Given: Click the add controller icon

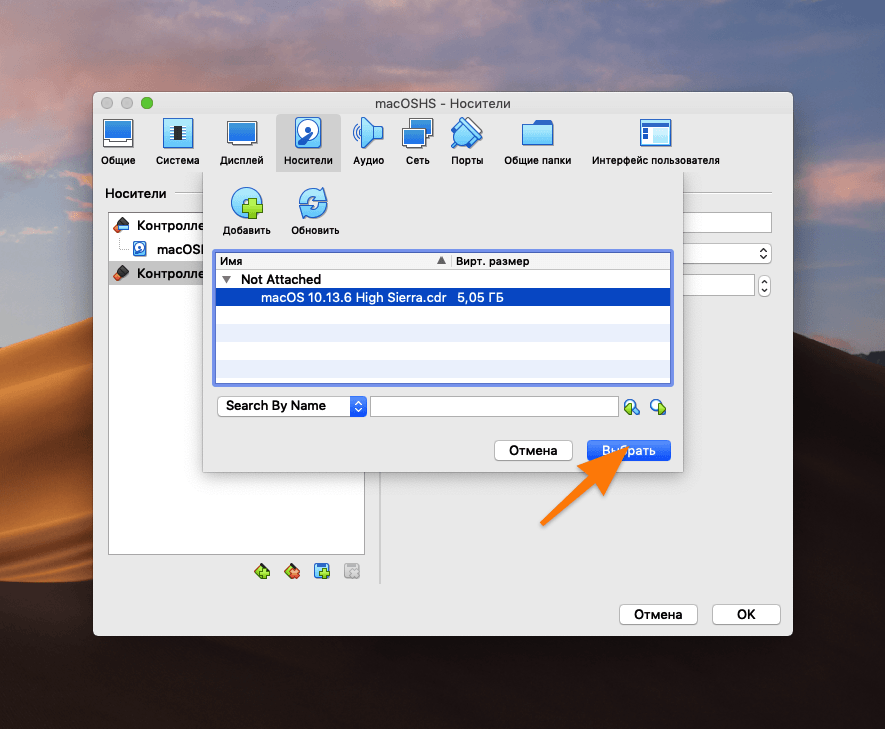Looking at the screenshot, I should click(x=262, y=572).
